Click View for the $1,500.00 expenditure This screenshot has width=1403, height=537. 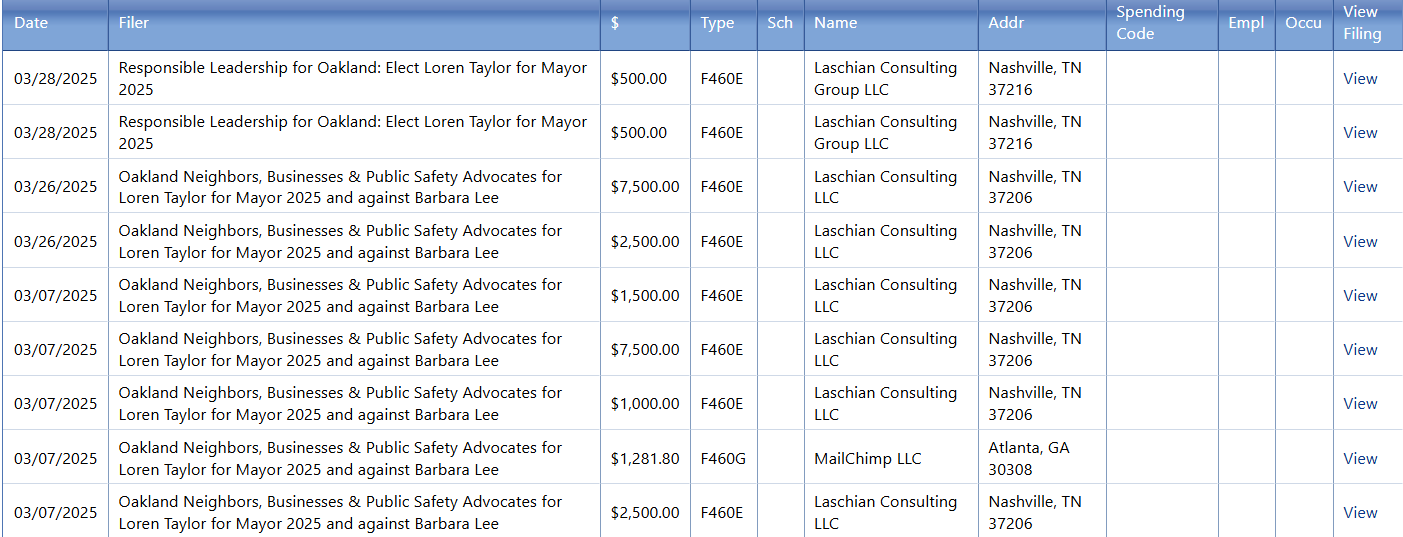(x=1360, y=295)
